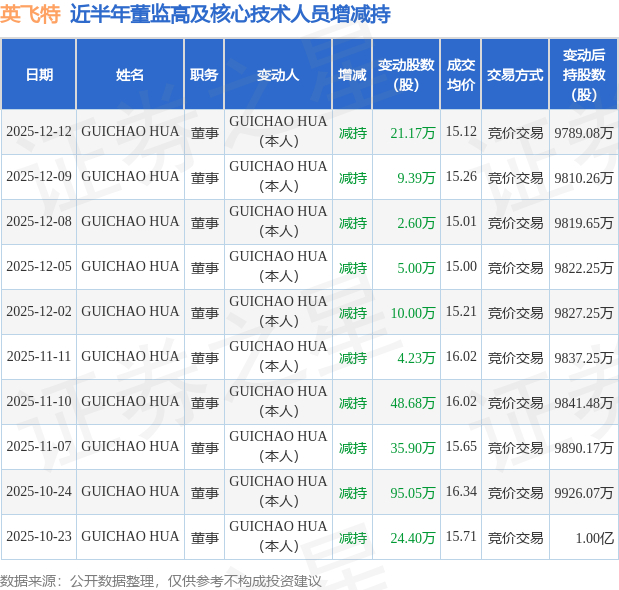Select the date cell 2025-12-05

tap(39, 267)
